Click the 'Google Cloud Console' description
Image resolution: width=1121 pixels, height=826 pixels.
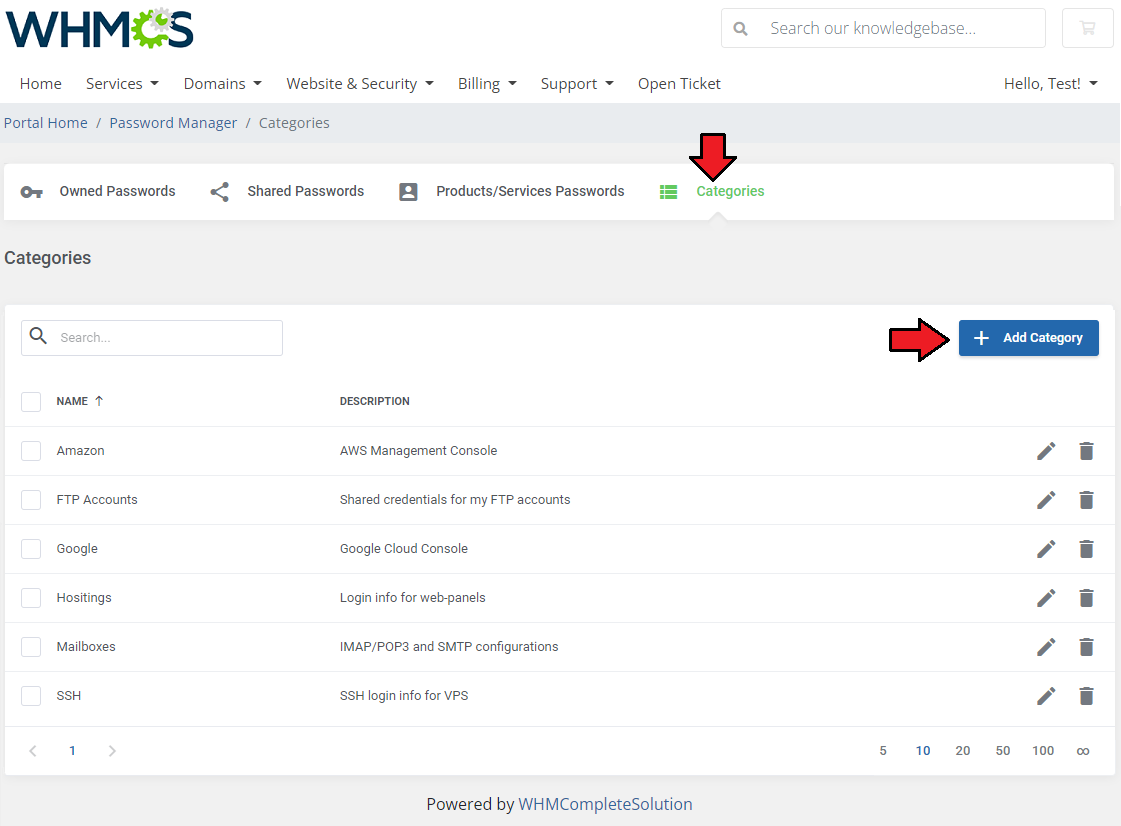(x=404, y=549)
